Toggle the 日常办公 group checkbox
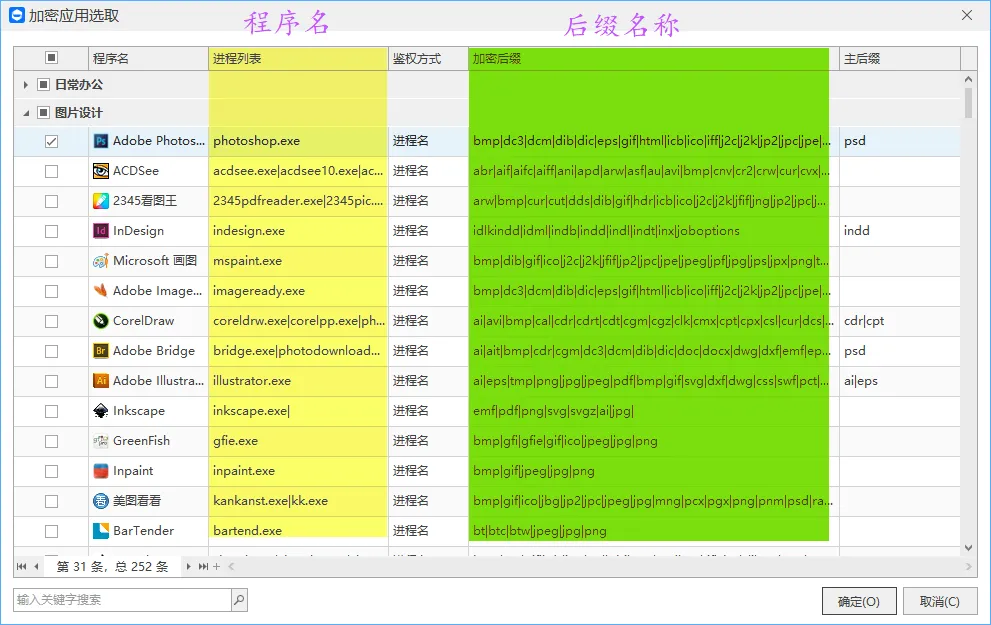 click(43, 84)
